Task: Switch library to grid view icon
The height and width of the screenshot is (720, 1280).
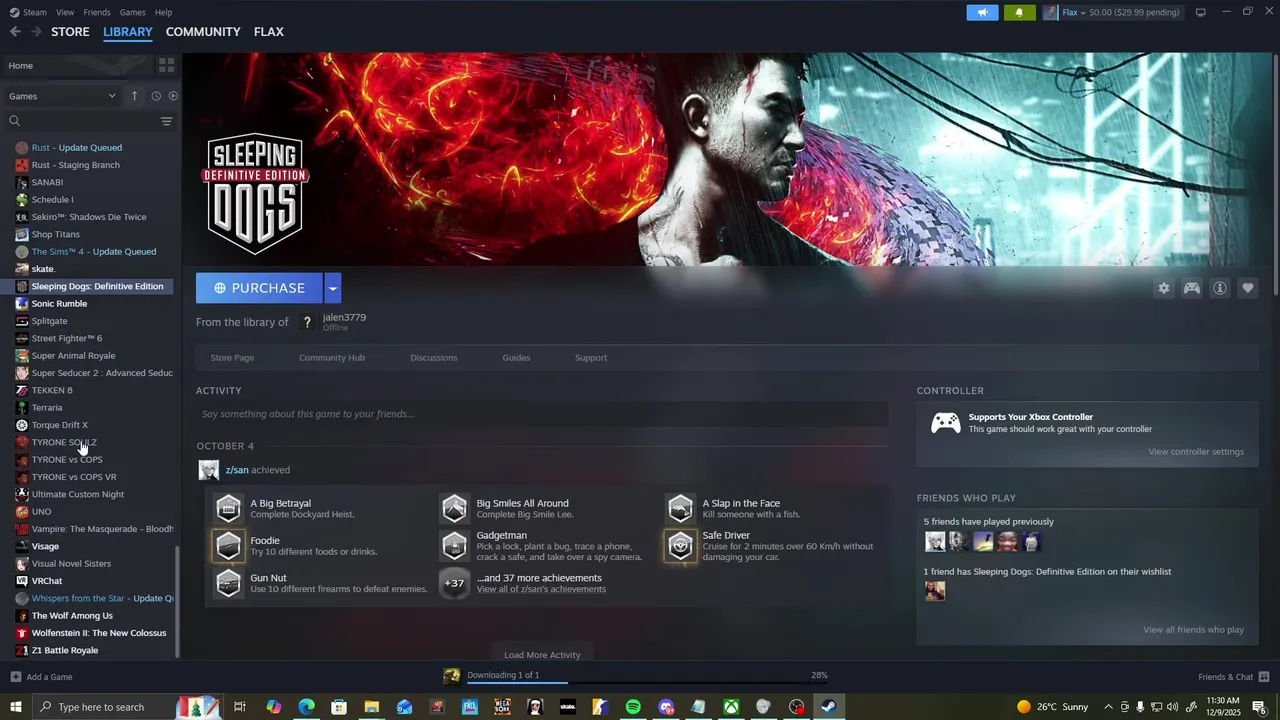Action: pos(166,65)
